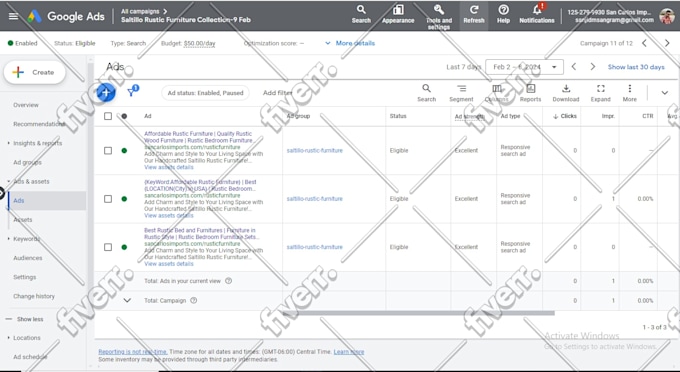
Task: Toggle status dot of Affordable Rustic Furniture ad
Action: (x=124, y=150)
